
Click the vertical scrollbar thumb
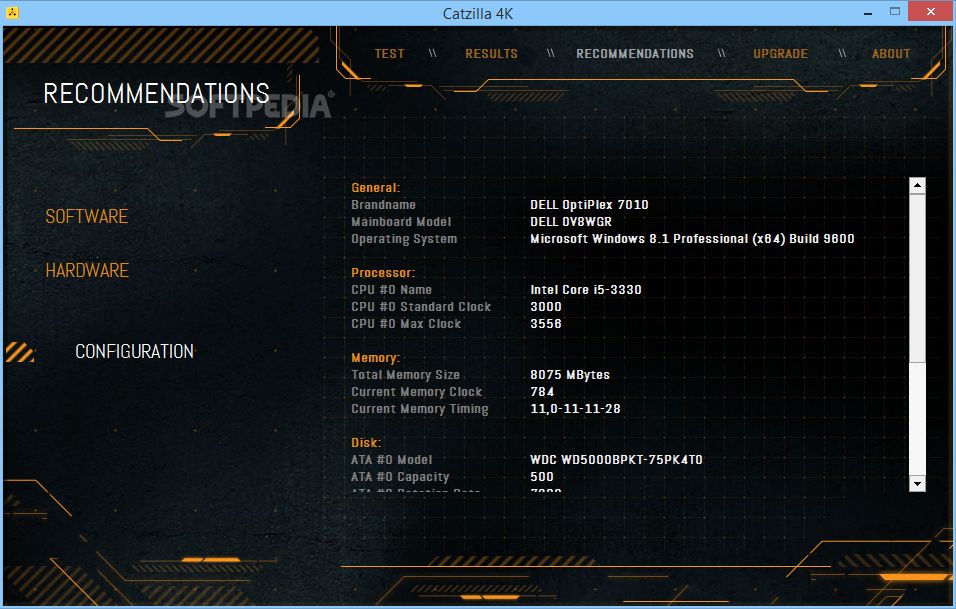(x=917, y=278)
